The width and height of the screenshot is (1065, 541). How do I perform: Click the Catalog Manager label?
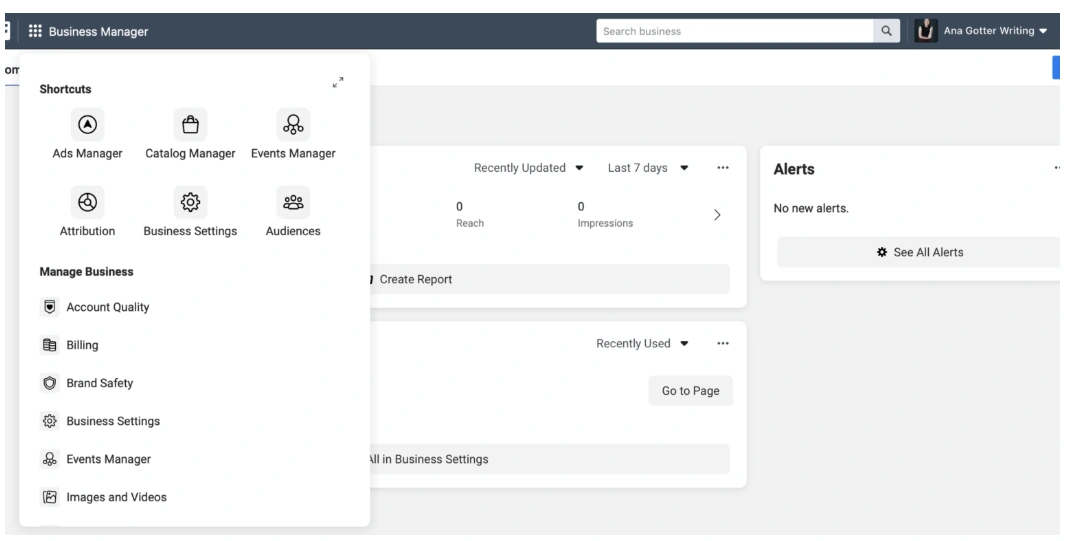click(190, 153)
